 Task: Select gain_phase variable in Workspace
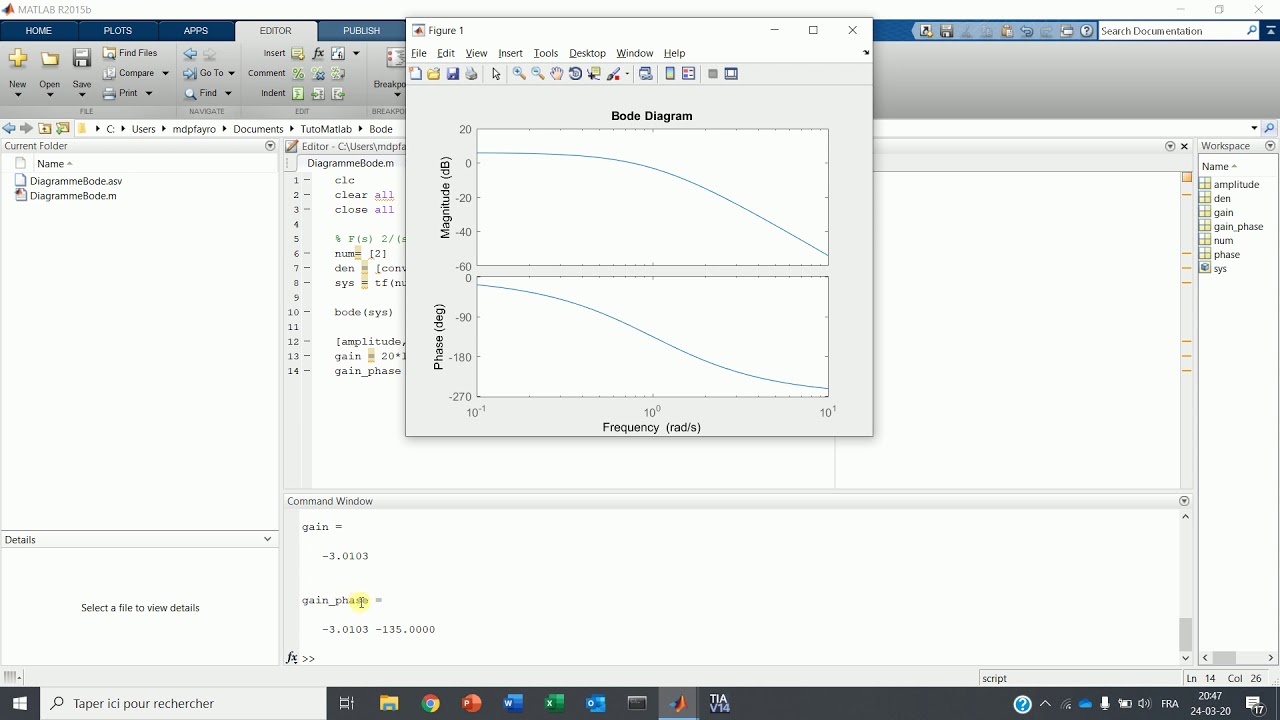tap(1238, 227)
